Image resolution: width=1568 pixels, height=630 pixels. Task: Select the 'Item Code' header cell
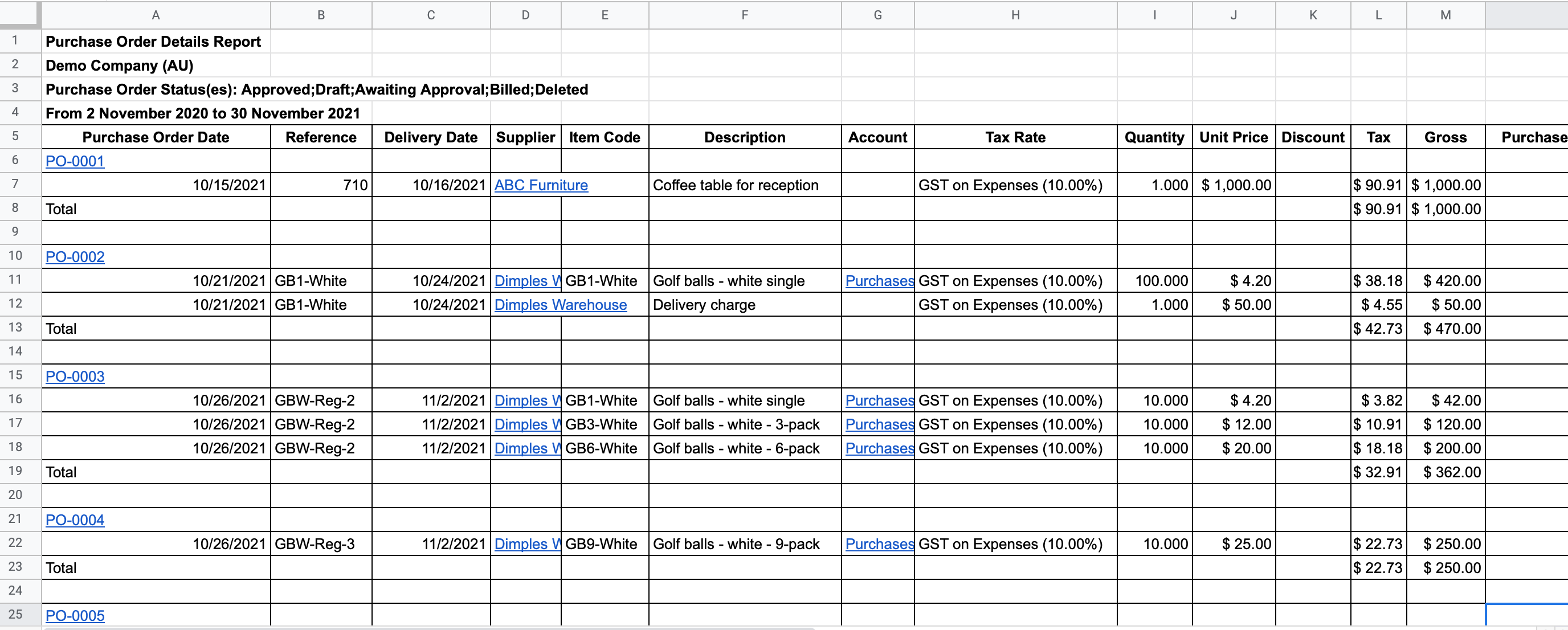point(605,138)
